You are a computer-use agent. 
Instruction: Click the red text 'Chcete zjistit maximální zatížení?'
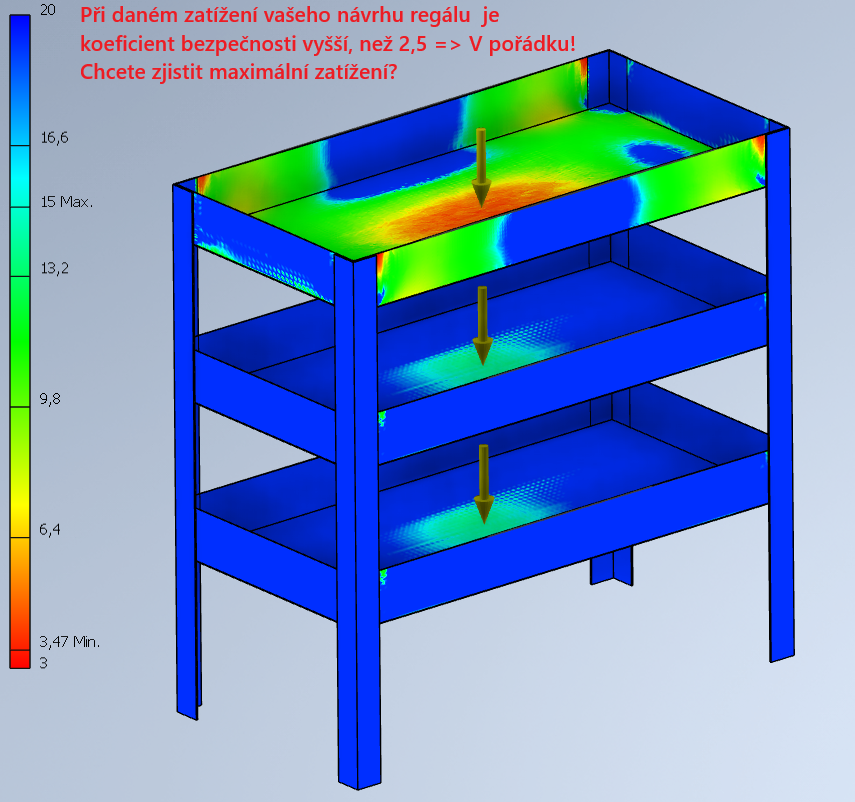tap(239, 72)
